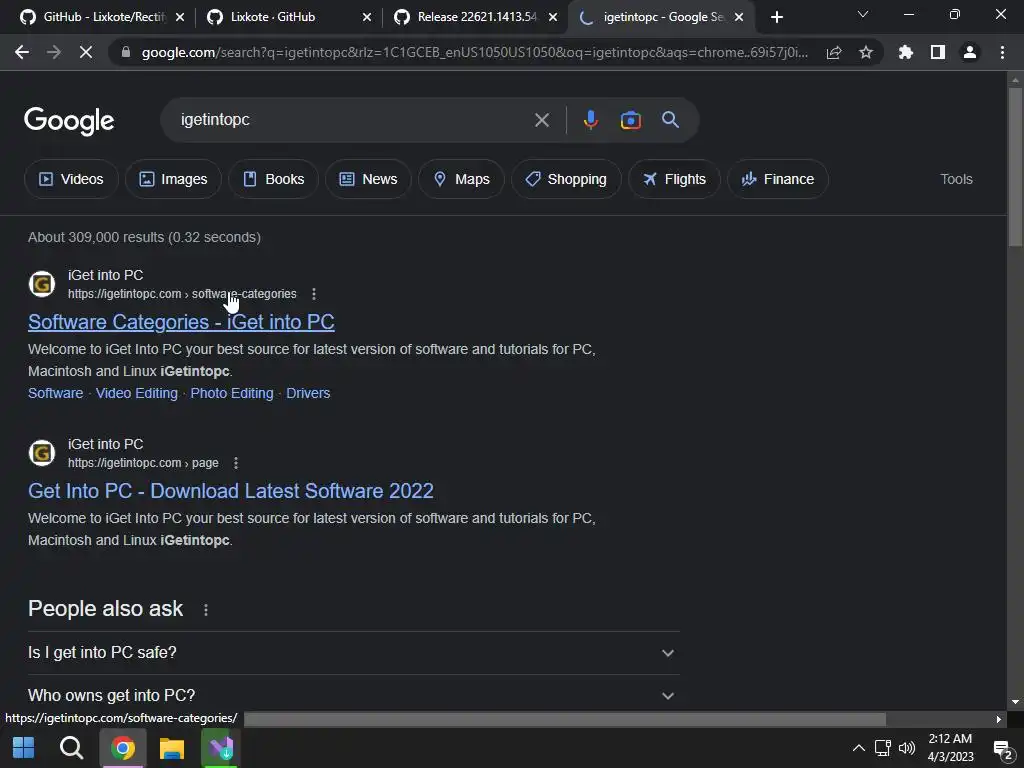The height and width of the screenshot is (768, 1024).
Task: Clear the search box with the X
Action: [x=541, y=120]
